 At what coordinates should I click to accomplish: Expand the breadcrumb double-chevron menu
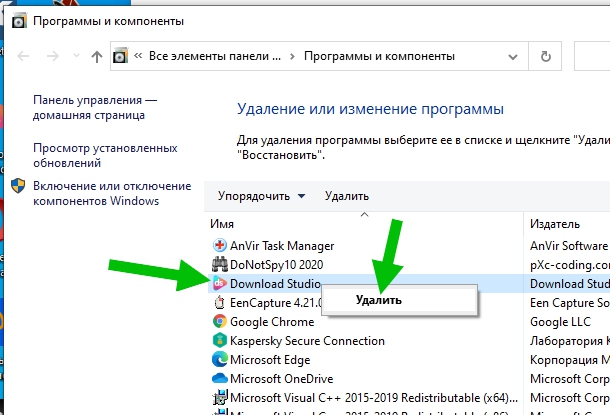coord(138,56)
